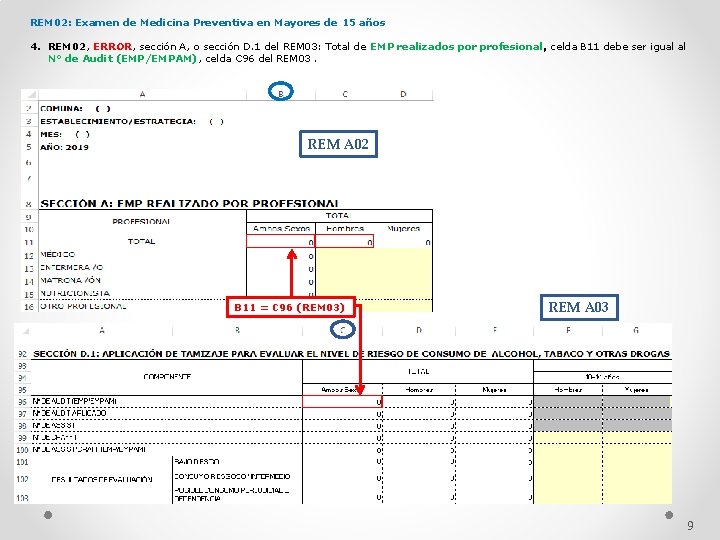
Task: Select row header 11 in REM A02
Action: tap(29, 242)
